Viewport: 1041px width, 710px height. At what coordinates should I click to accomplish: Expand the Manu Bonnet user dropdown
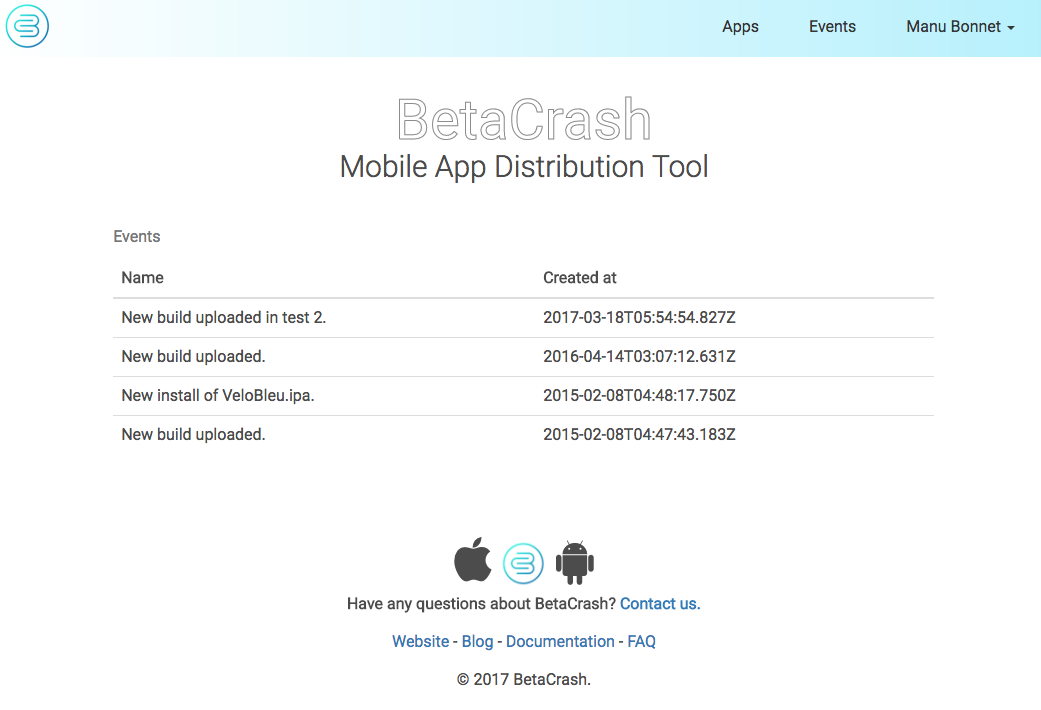[x=960, y=27]
